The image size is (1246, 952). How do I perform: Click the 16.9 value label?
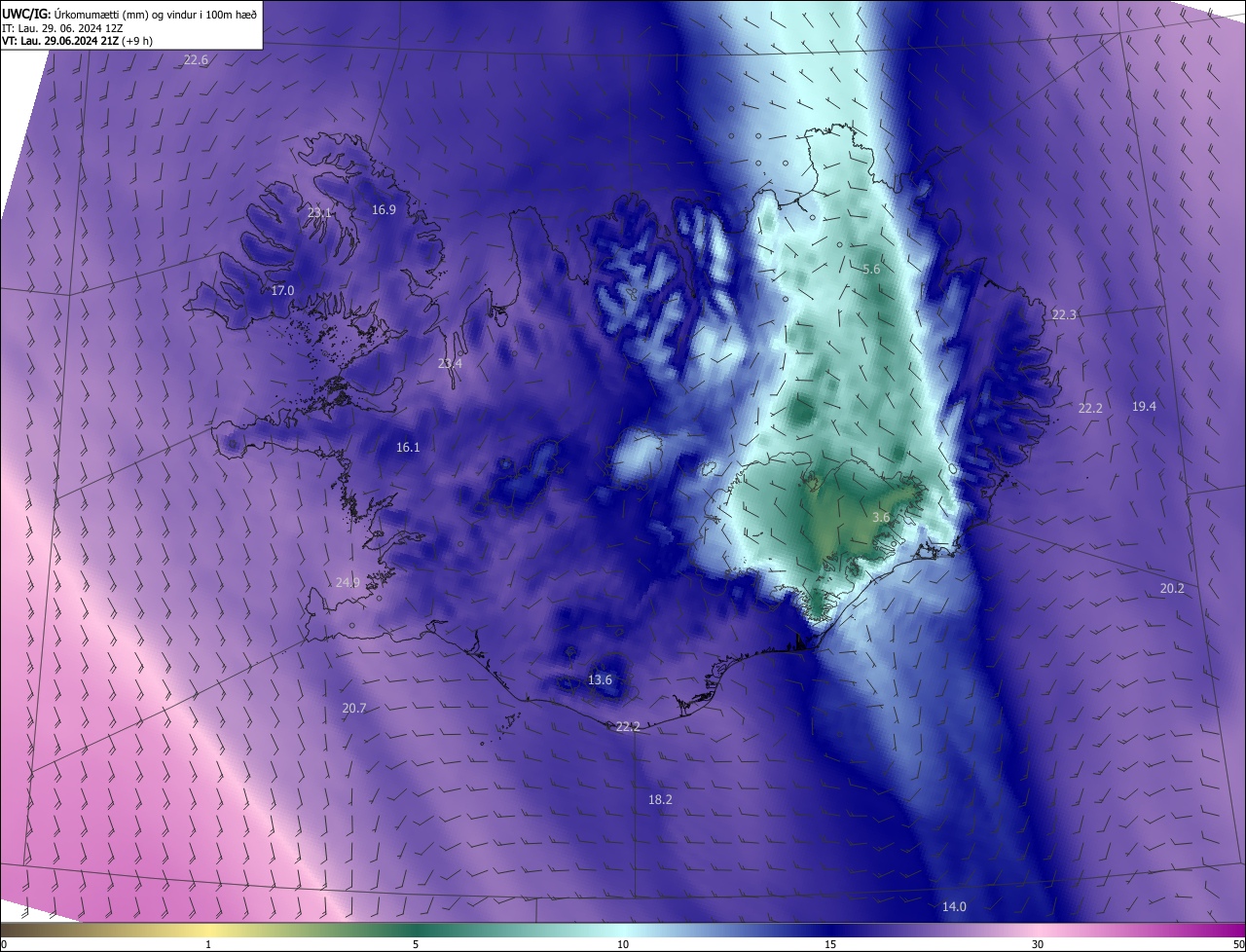tap(384, 210)
